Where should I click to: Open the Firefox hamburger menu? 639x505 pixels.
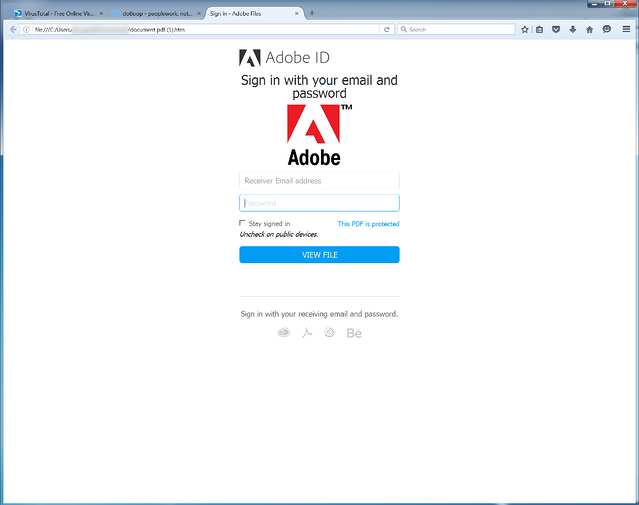(x=626, y=30)
